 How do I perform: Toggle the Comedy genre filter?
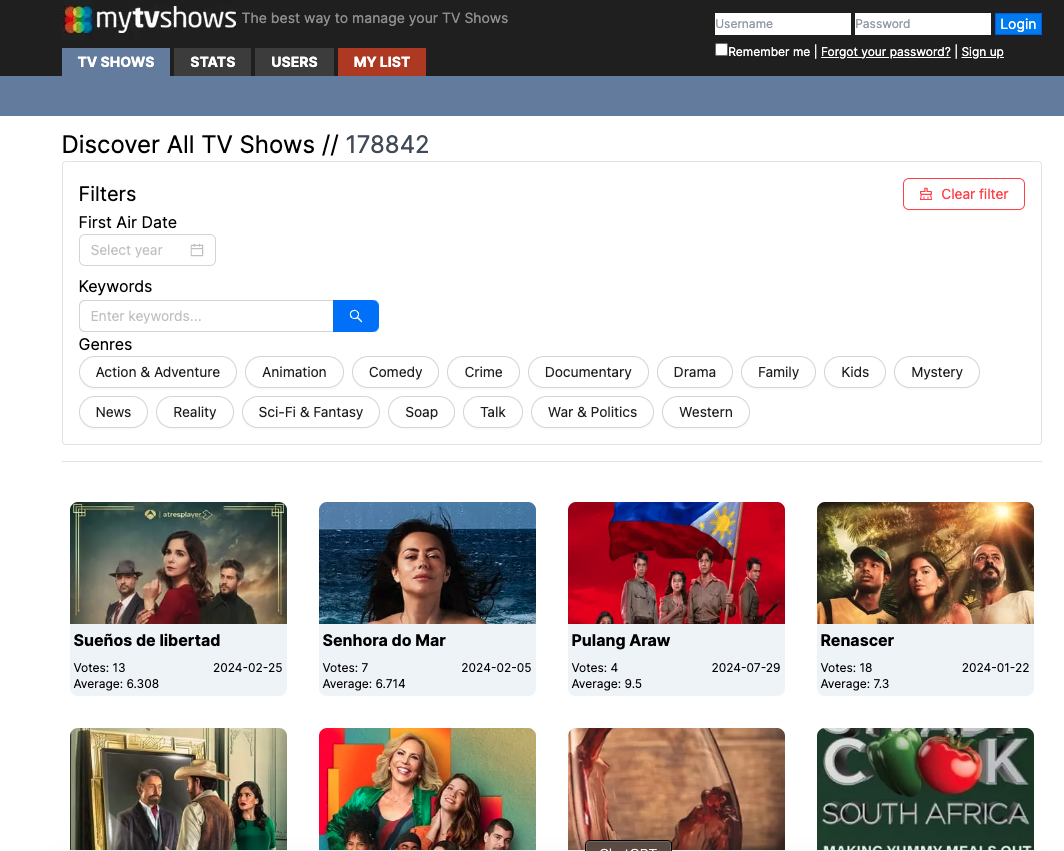pos(395,372)
